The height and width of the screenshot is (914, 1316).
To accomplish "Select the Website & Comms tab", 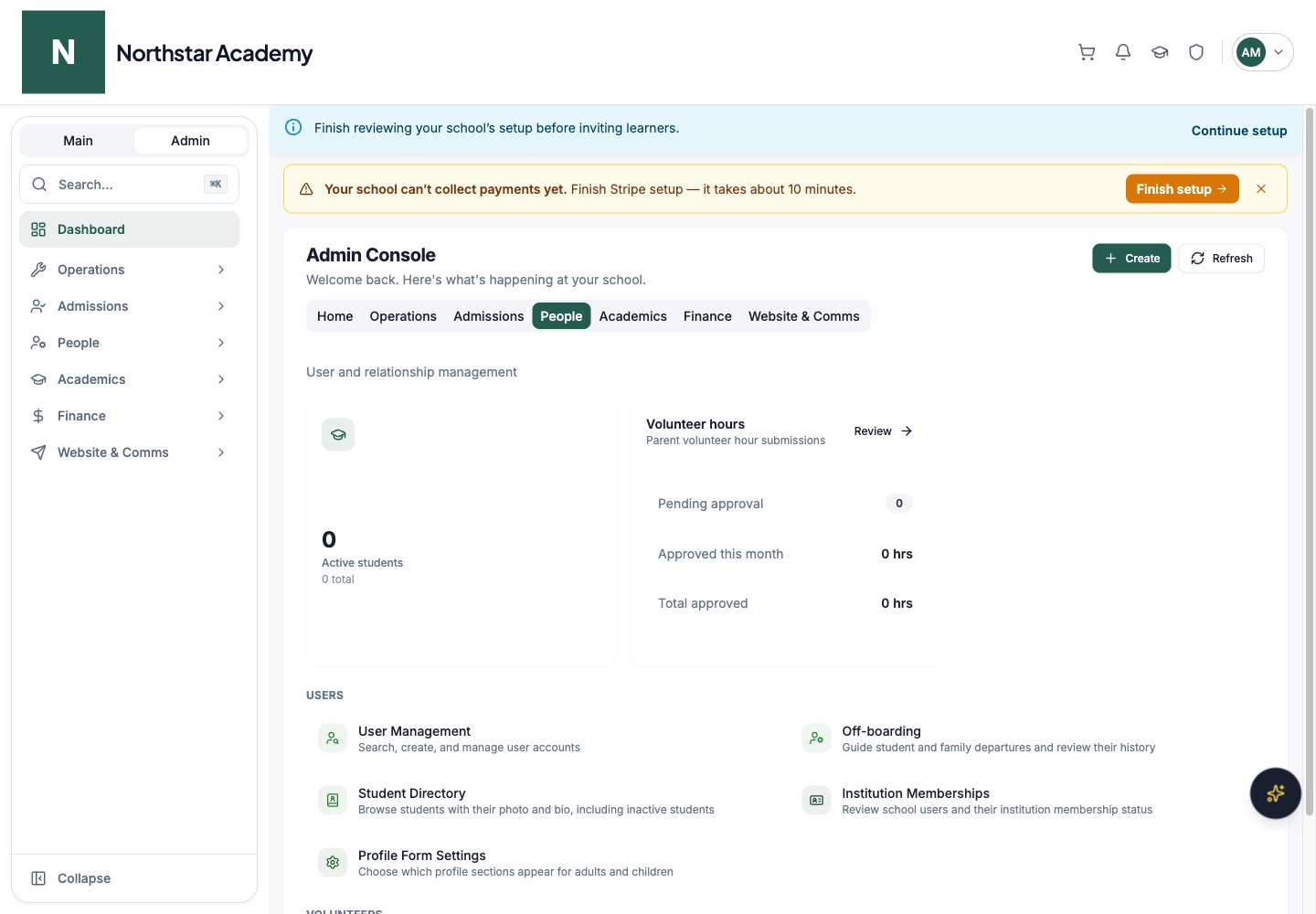I will click(804, 316).
